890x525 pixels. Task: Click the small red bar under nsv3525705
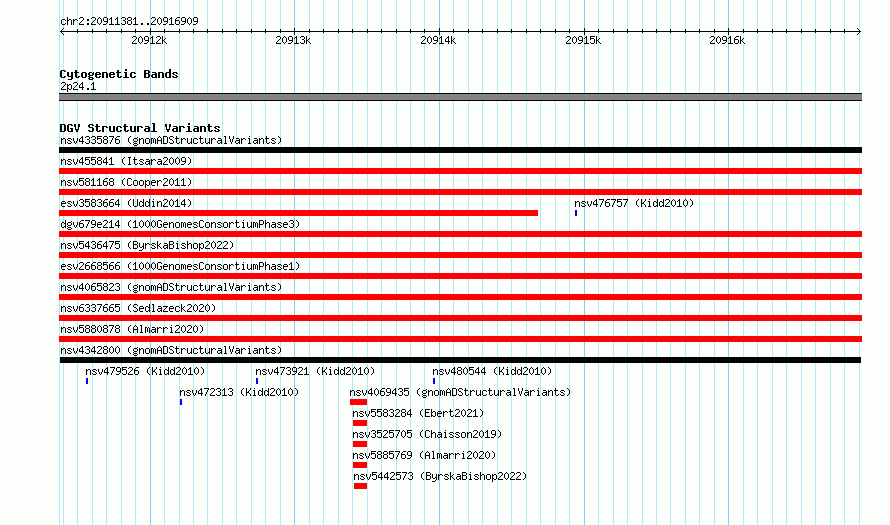(359, 444)
